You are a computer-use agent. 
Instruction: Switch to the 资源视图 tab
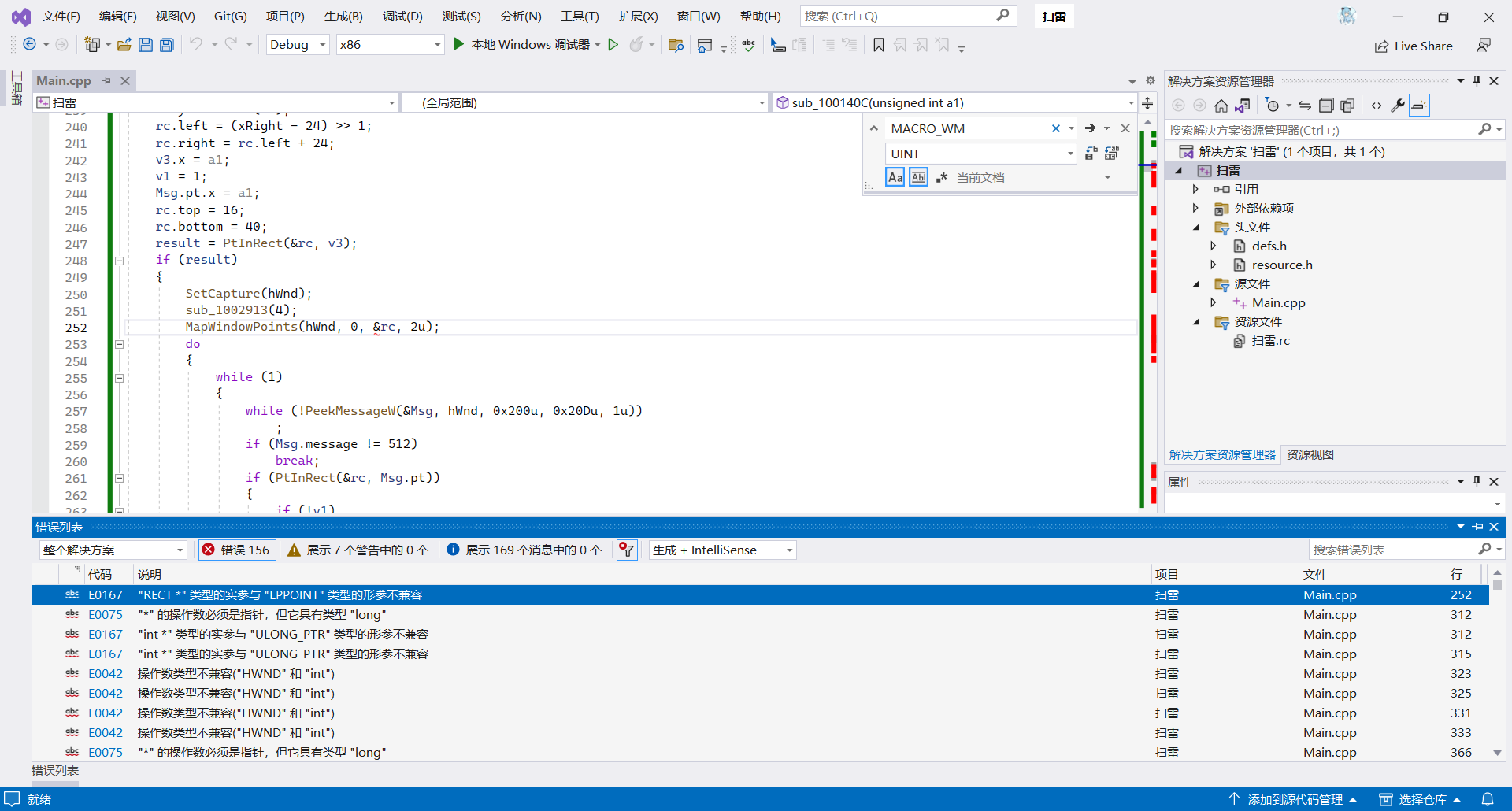[x=1310, y=454]
